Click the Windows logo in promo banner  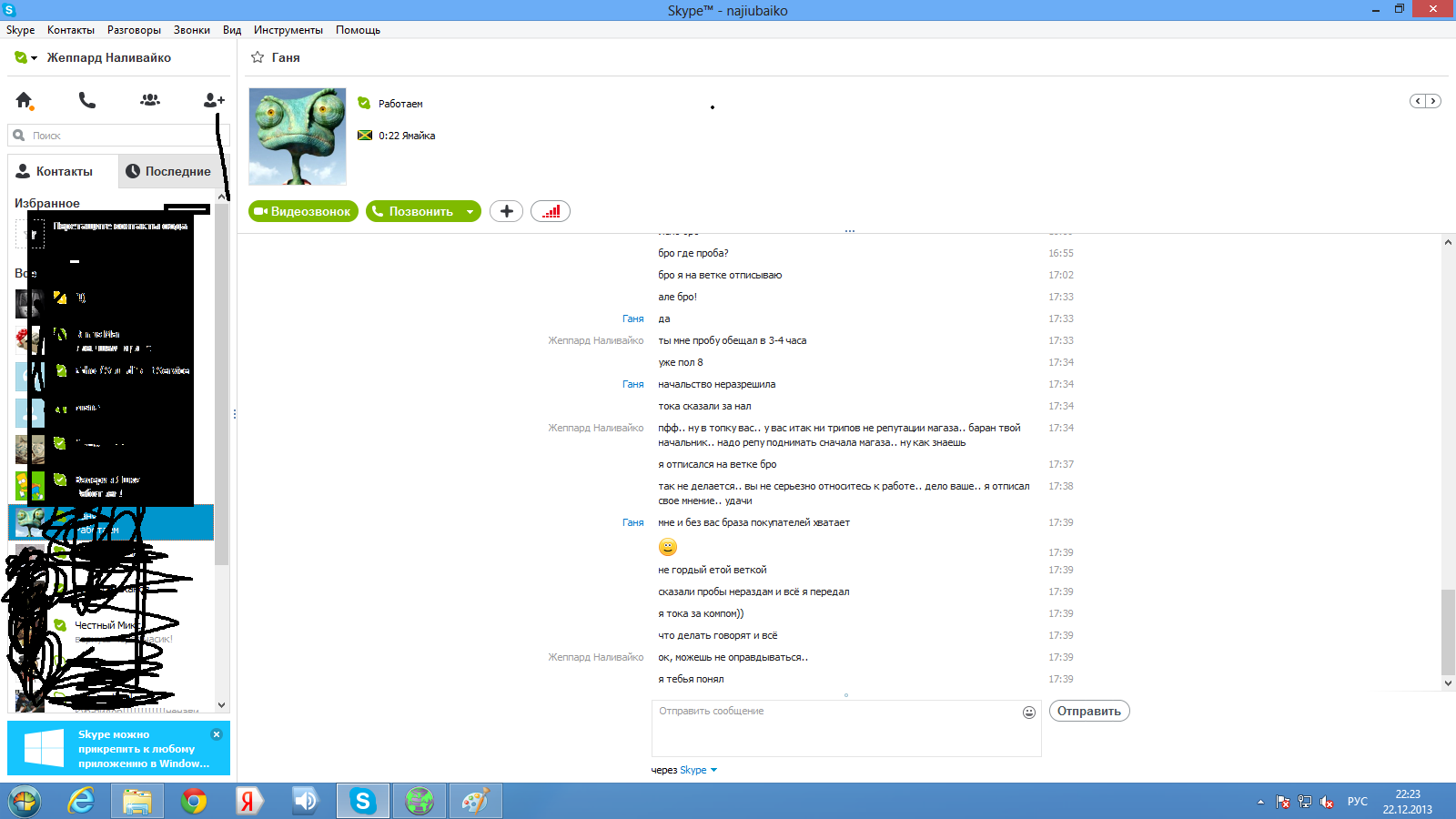point(44,749)
